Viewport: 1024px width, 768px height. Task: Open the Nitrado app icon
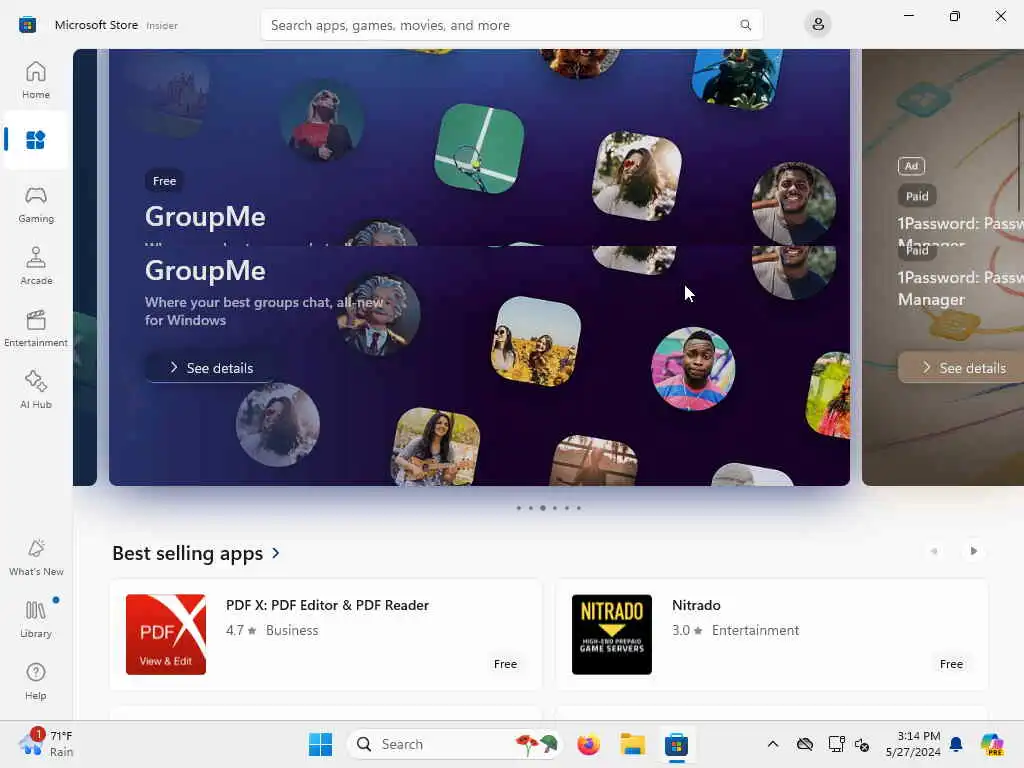click(611, 634)
